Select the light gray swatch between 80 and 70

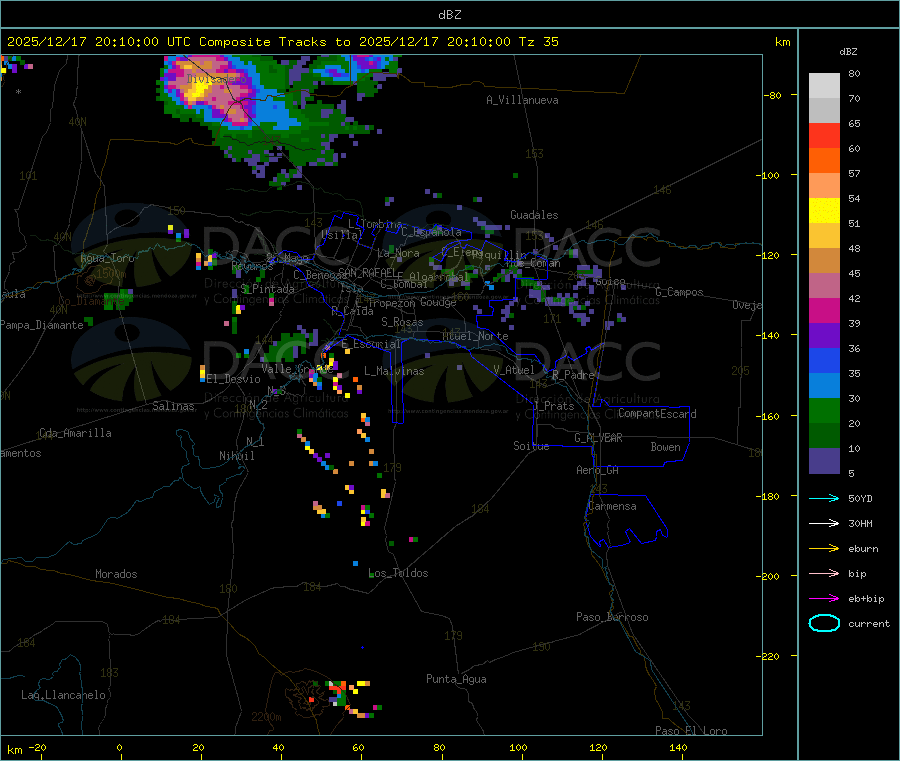[824, 86]
